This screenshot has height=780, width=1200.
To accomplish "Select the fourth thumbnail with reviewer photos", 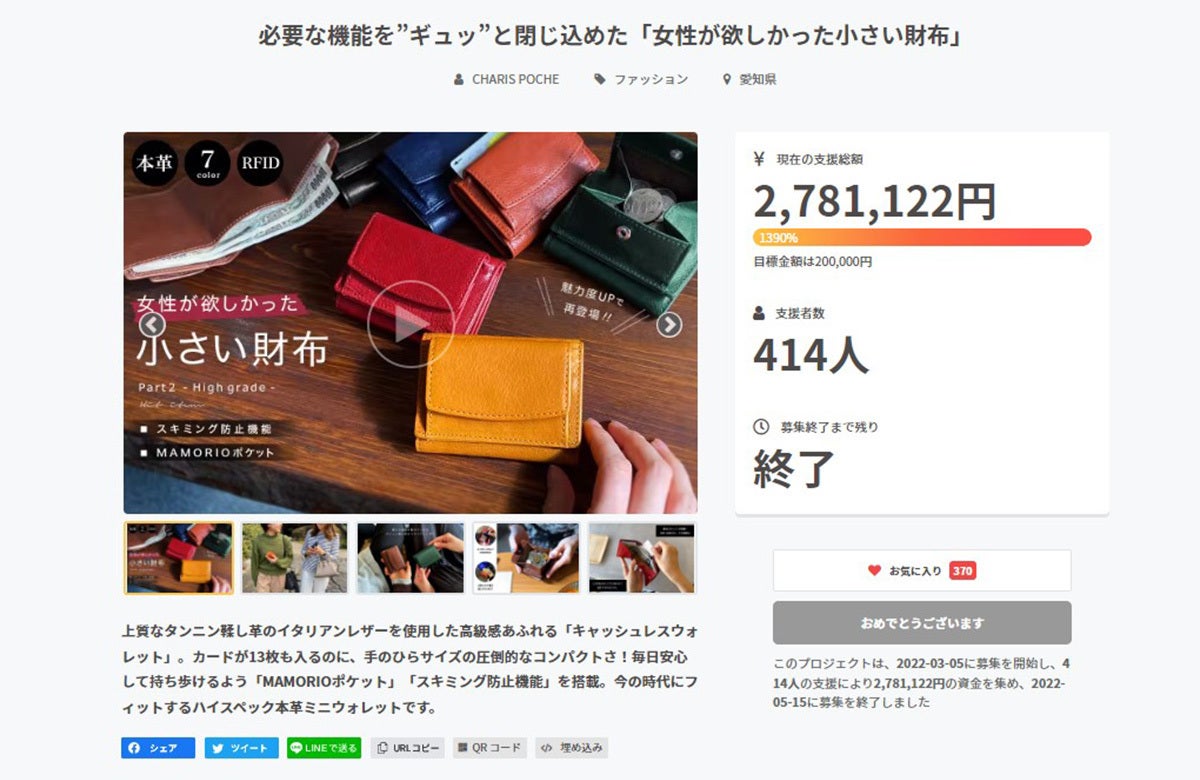I will [x=526, y=558].
